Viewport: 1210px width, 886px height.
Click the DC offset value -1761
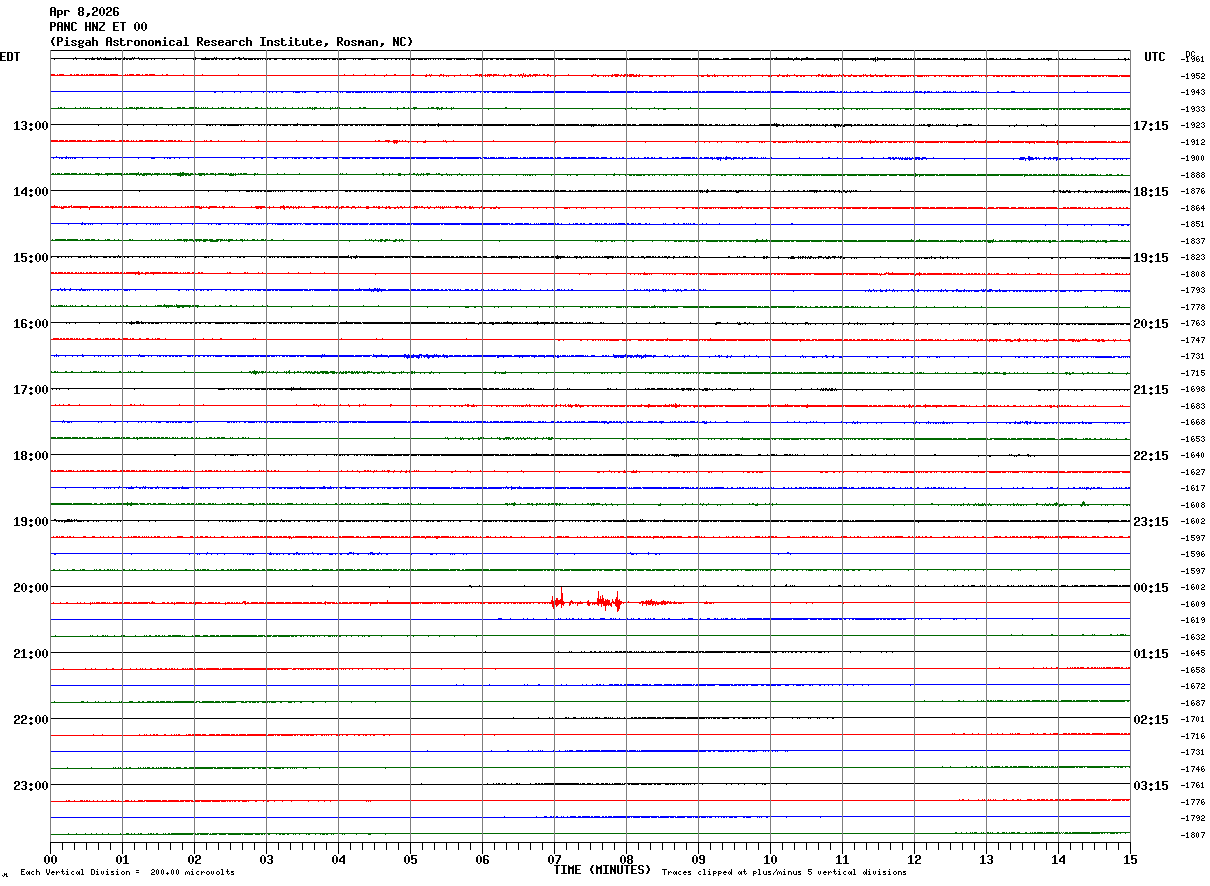pos(1192,786)
